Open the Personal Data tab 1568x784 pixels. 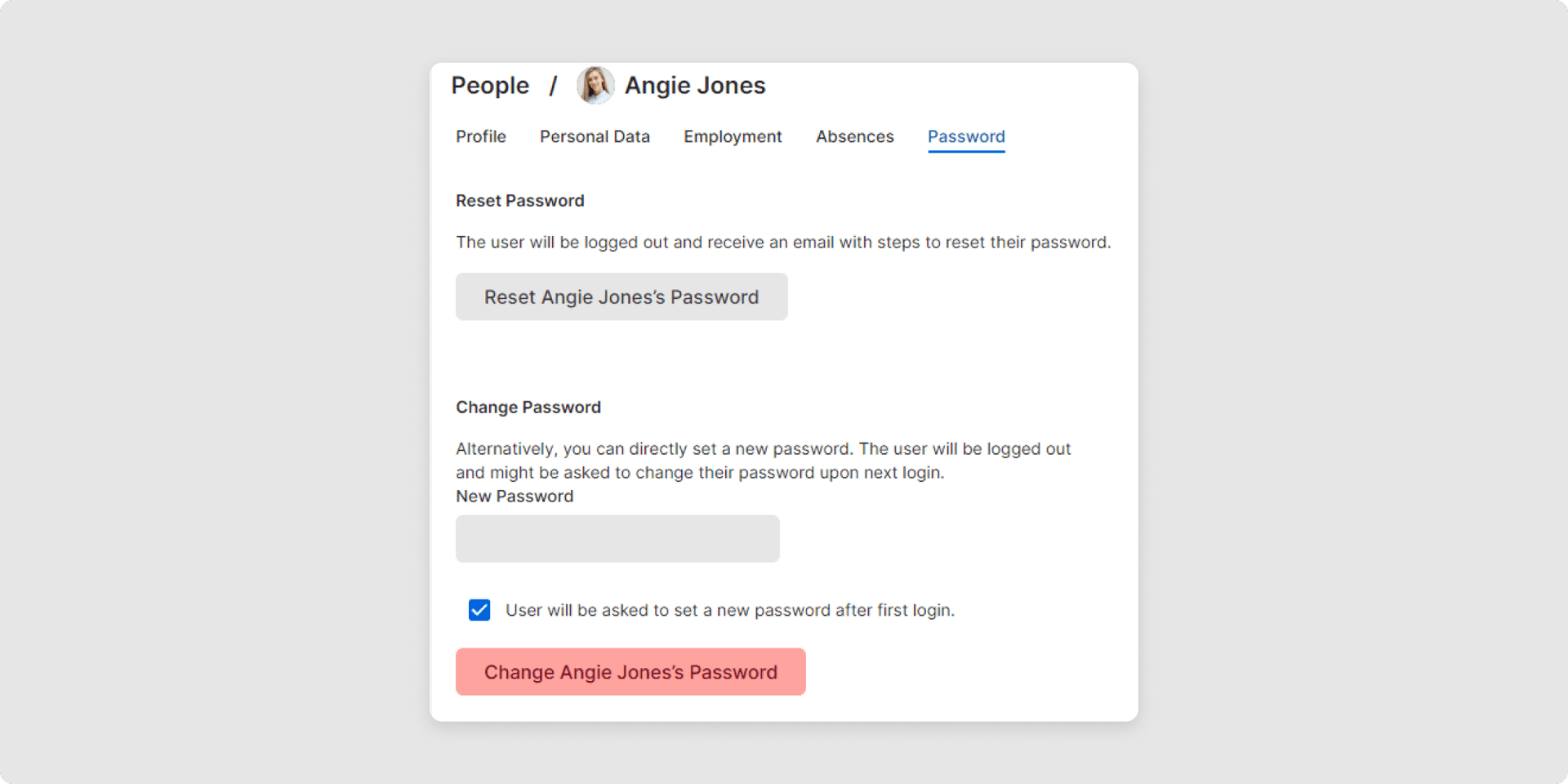(x=595, y=136)
